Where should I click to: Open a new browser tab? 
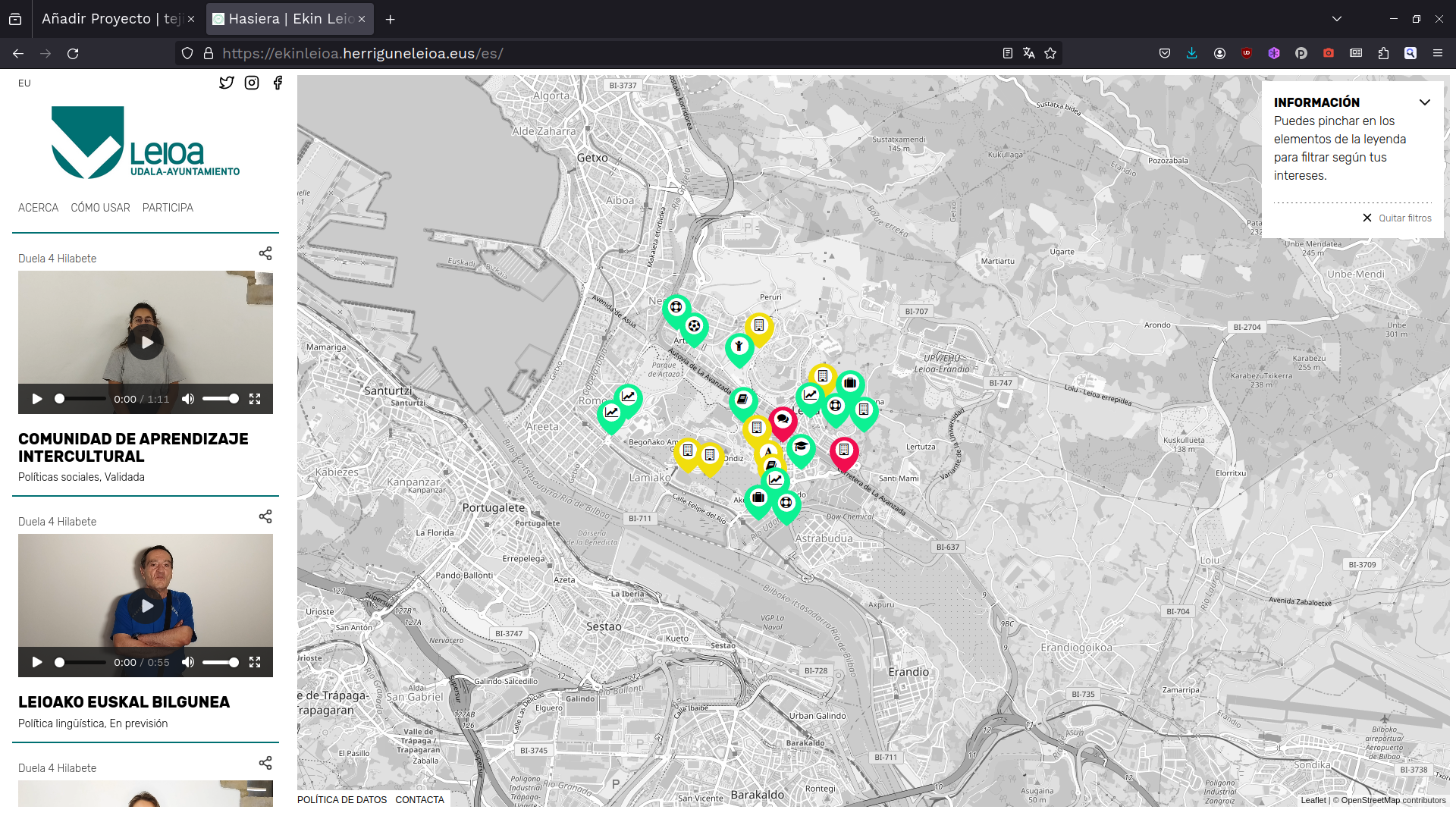390,19
